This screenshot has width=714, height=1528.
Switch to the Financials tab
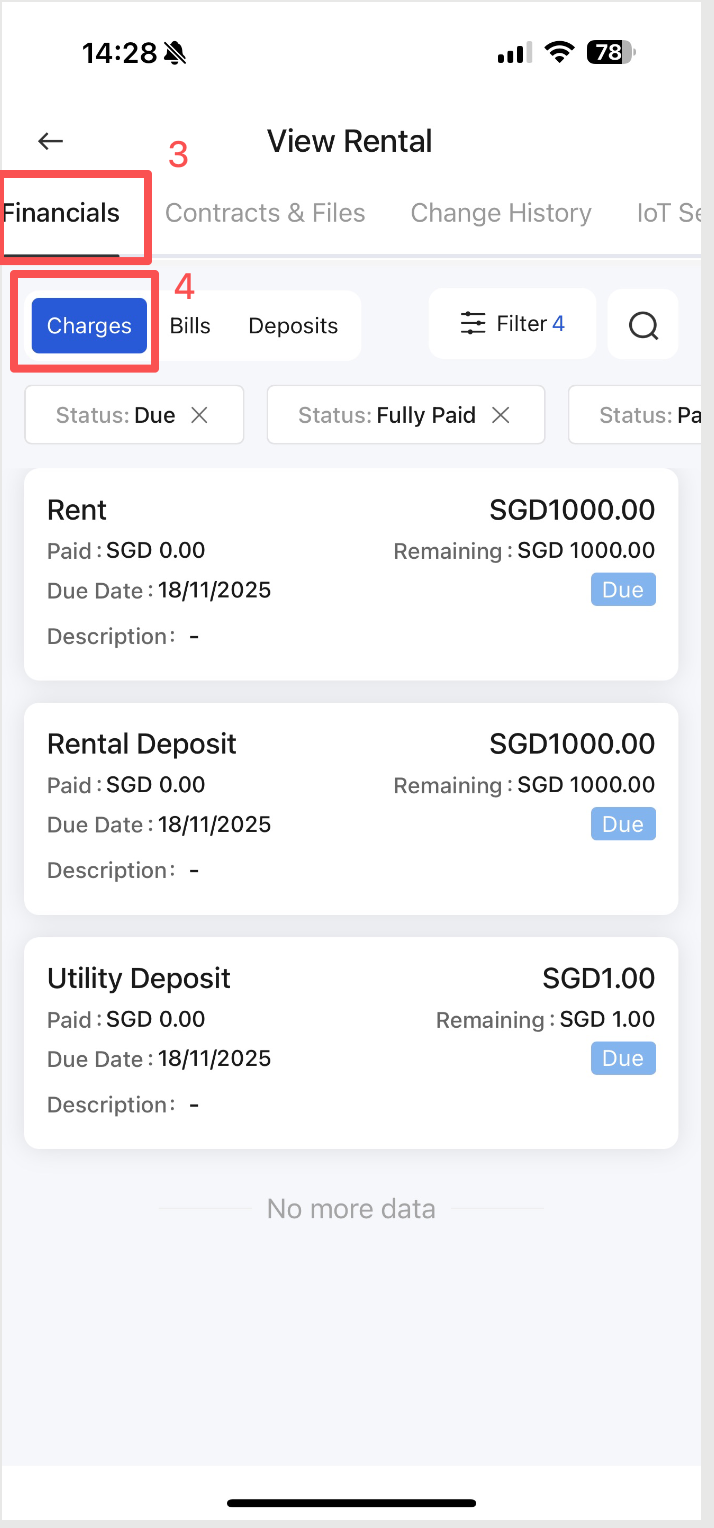62,213
